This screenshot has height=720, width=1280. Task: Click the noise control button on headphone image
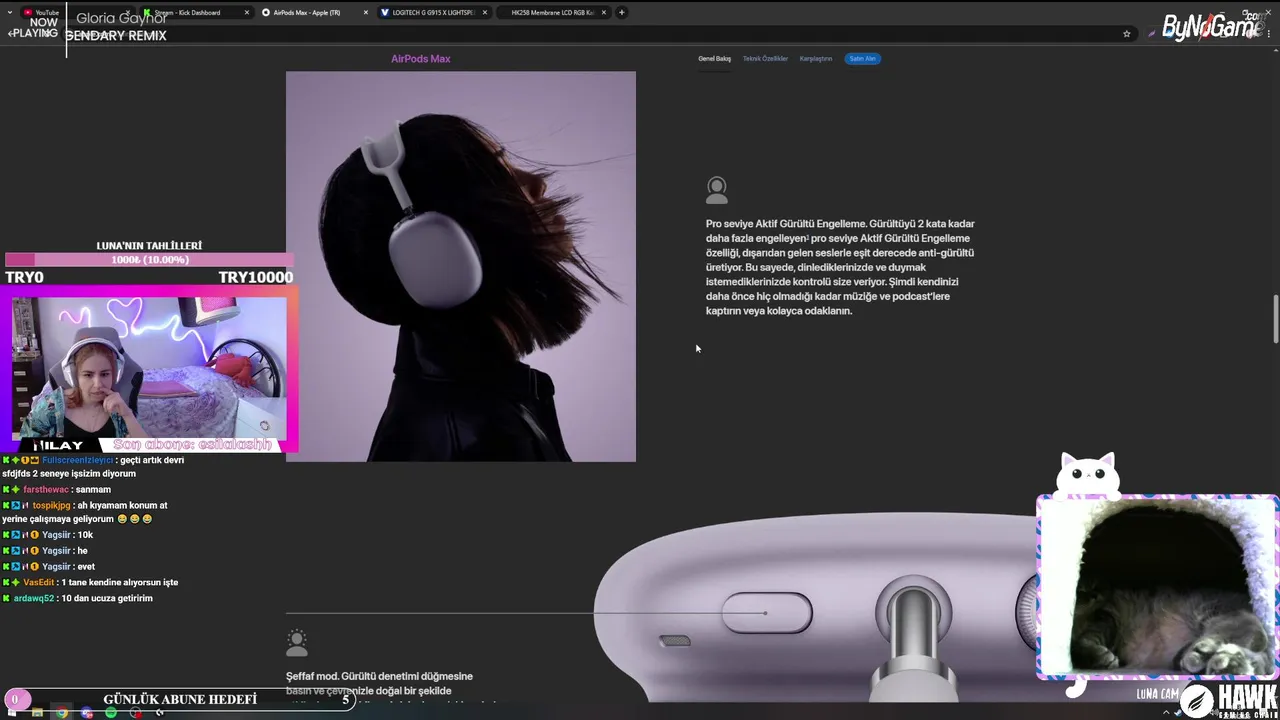(767, 613)
